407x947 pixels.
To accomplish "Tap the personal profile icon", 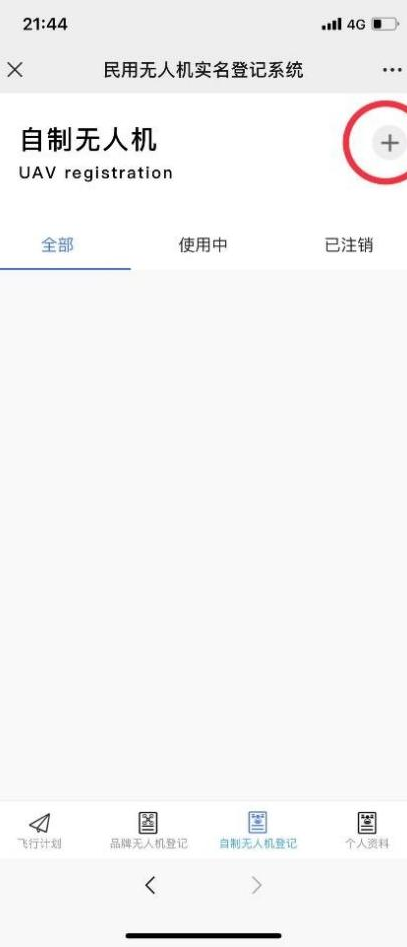I will point(367,823).
